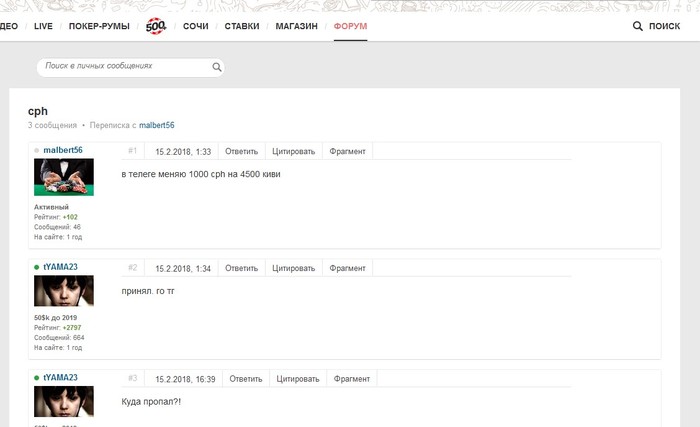
Task: Click the thread title 'cph'
Action: click(38, 111)
